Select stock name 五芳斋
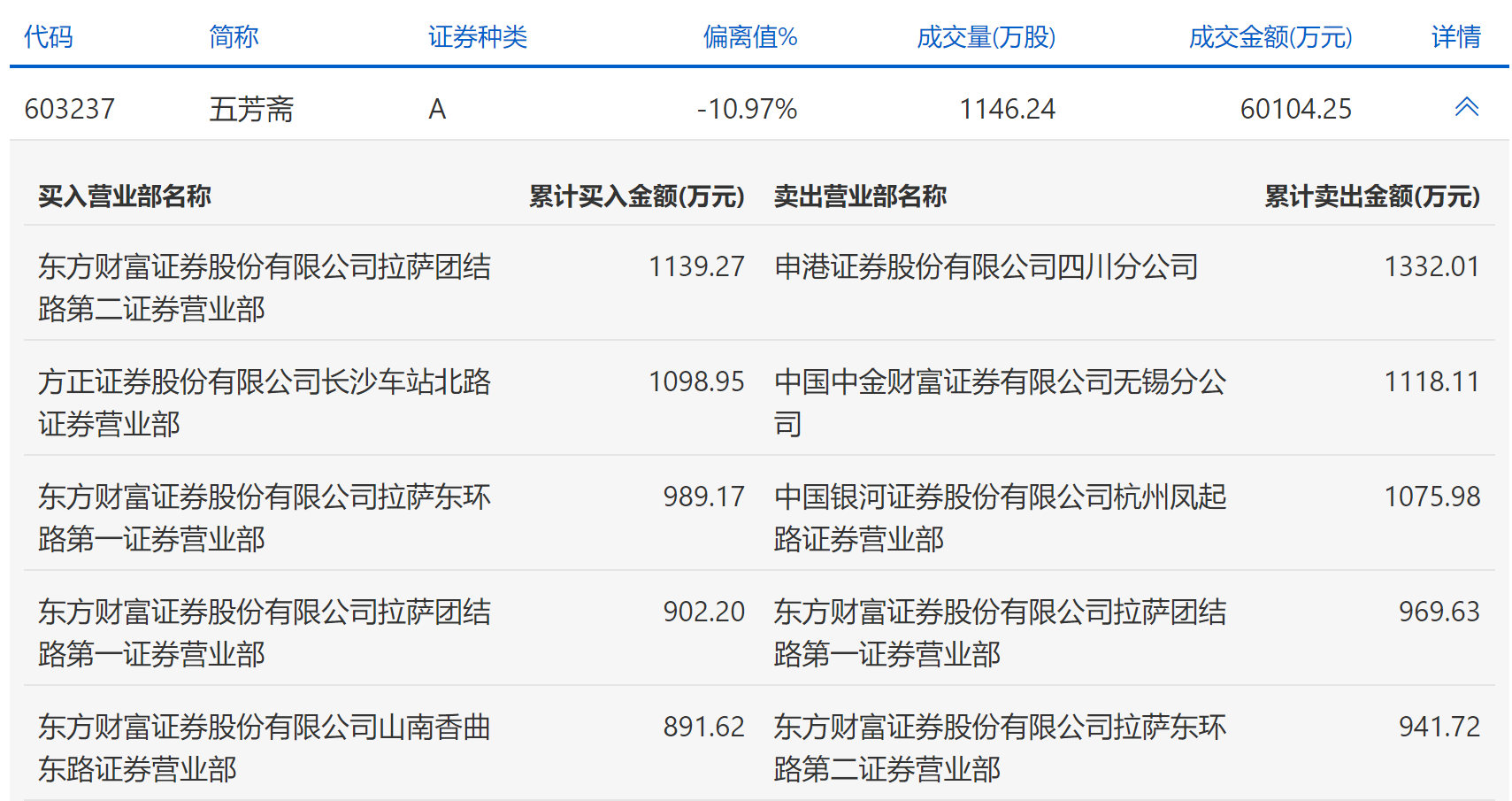 click(251, 109)
